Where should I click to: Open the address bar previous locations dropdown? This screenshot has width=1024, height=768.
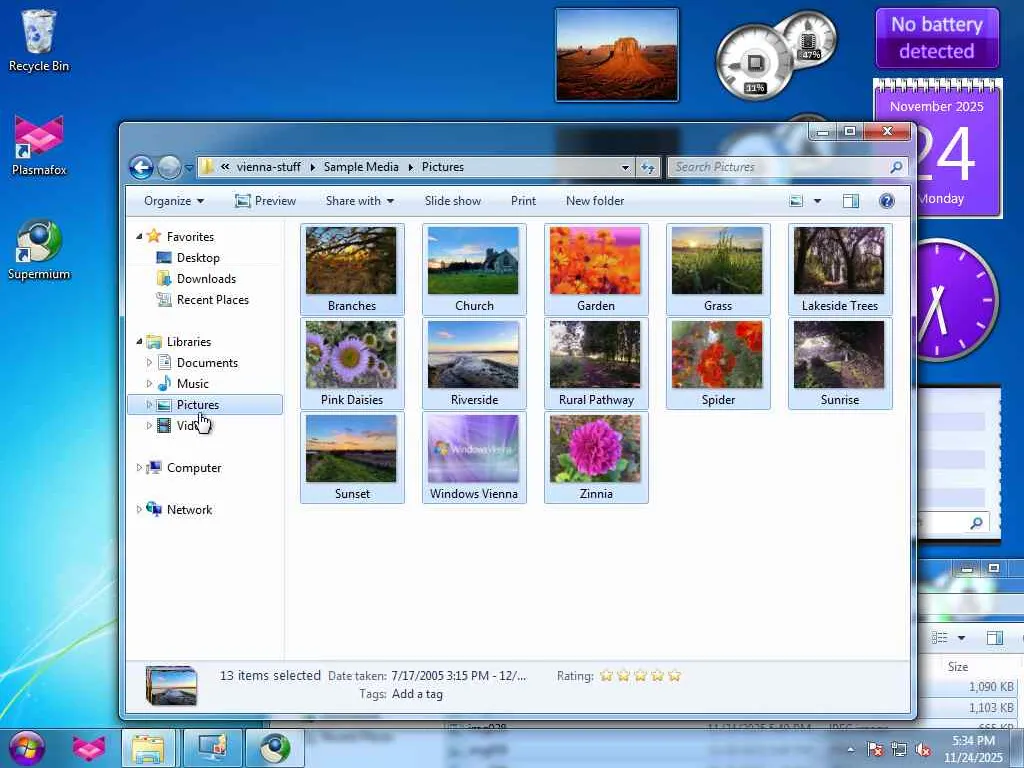click(625, 167)
